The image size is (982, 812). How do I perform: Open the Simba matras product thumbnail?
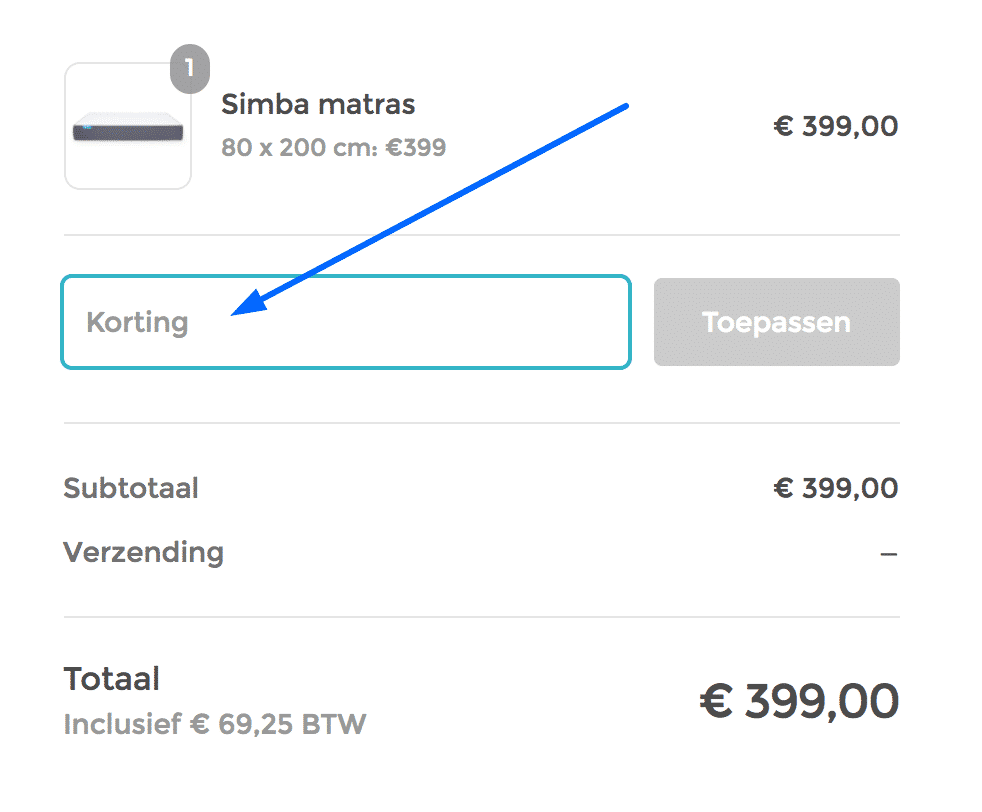click(128, 126)
